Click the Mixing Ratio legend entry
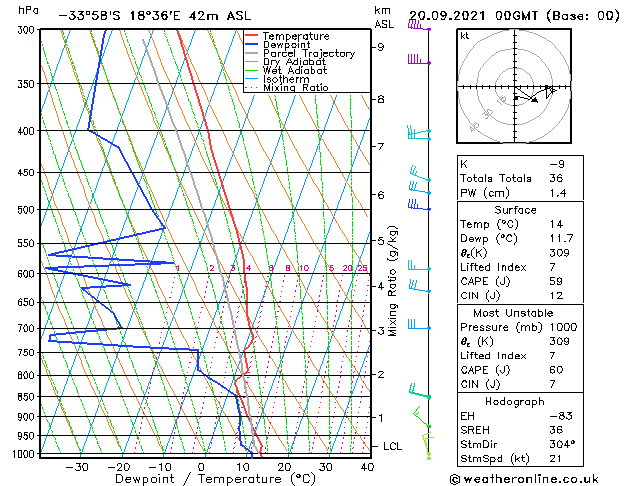629x486 pixels. tap(287, 87)
